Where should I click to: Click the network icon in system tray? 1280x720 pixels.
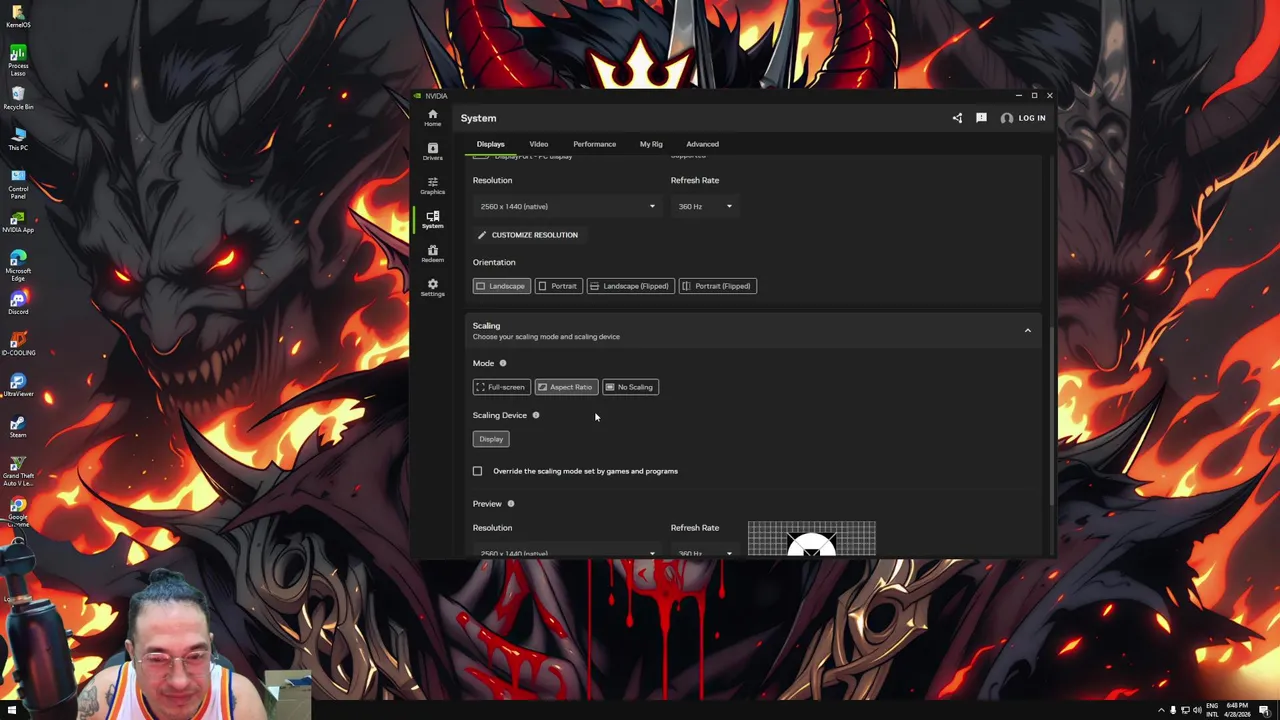coord(1185,710)
